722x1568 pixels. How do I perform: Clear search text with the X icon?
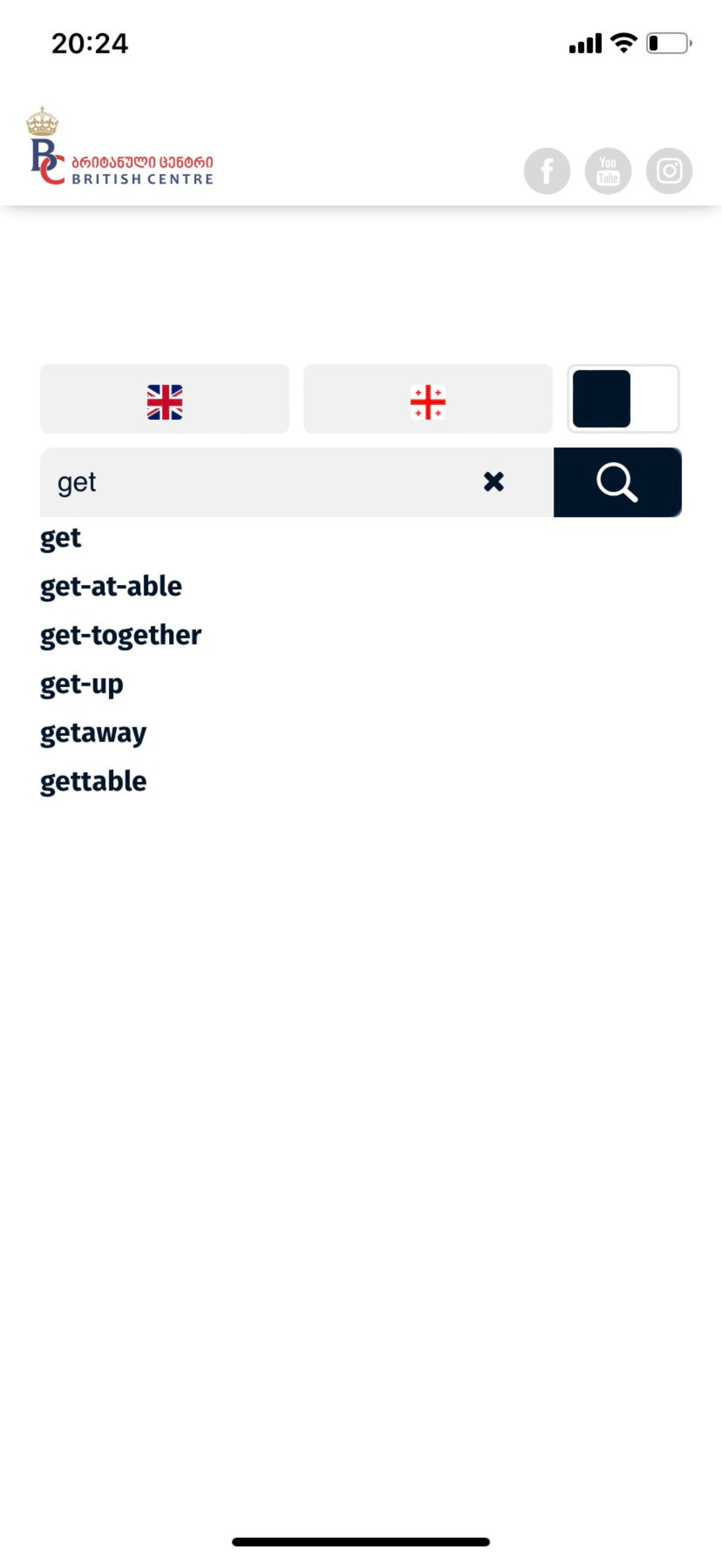494,482
